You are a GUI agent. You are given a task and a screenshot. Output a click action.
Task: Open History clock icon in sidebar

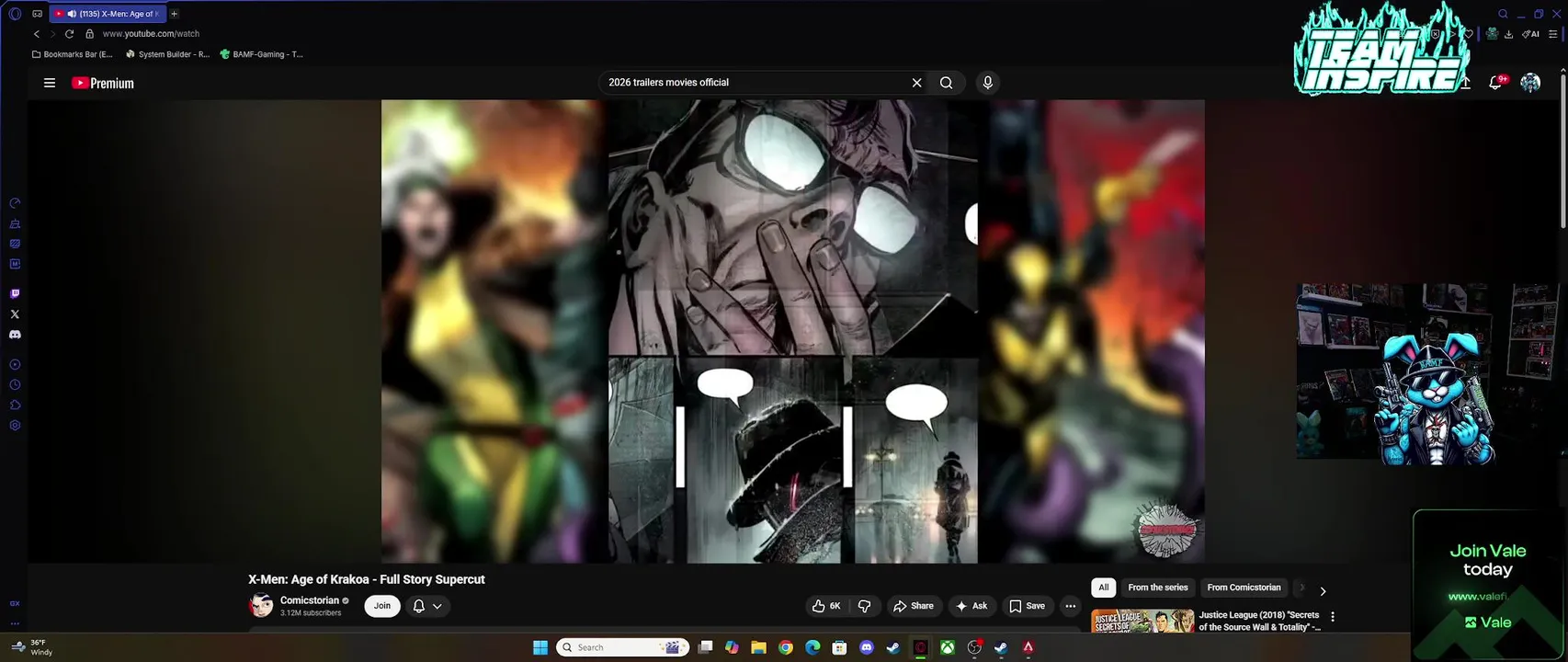15,385
